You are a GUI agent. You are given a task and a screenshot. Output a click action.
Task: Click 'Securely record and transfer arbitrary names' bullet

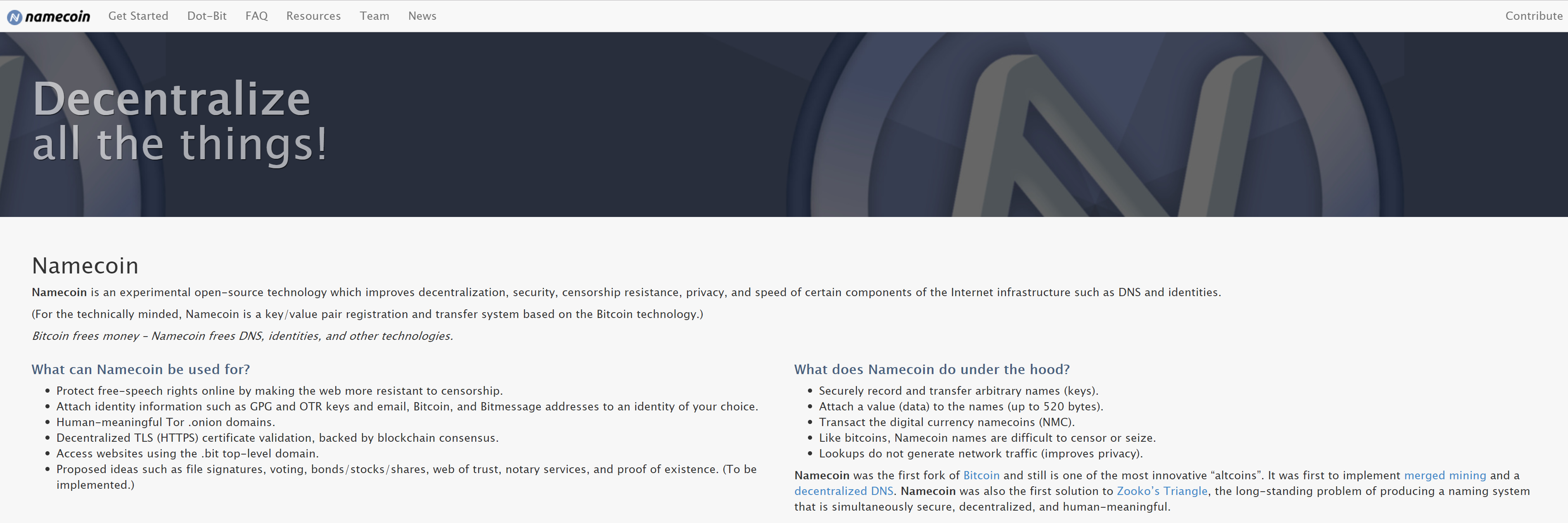(958, 391)
